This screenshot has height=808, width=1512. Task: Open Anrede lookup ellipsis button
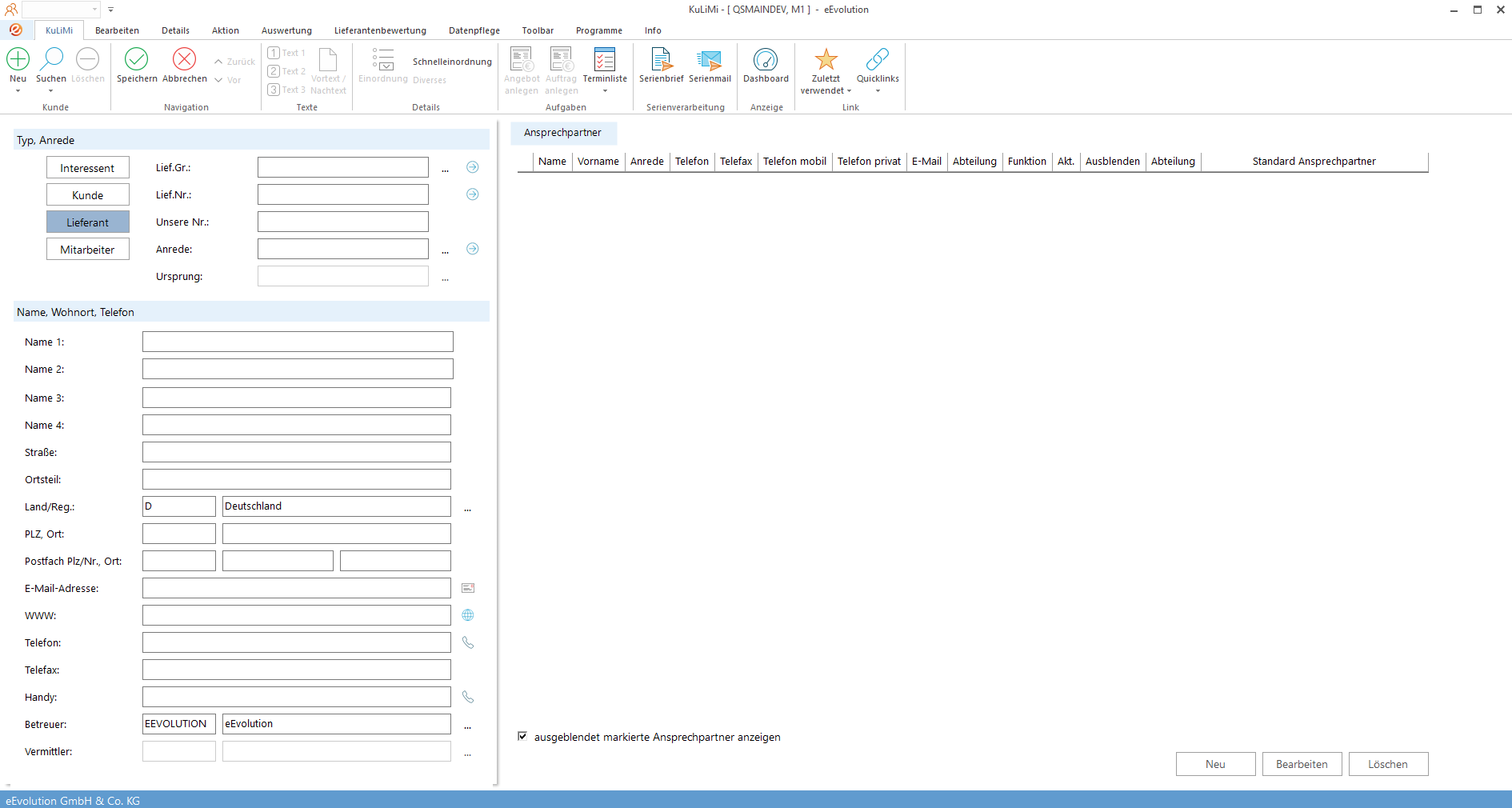click(446, 250)
